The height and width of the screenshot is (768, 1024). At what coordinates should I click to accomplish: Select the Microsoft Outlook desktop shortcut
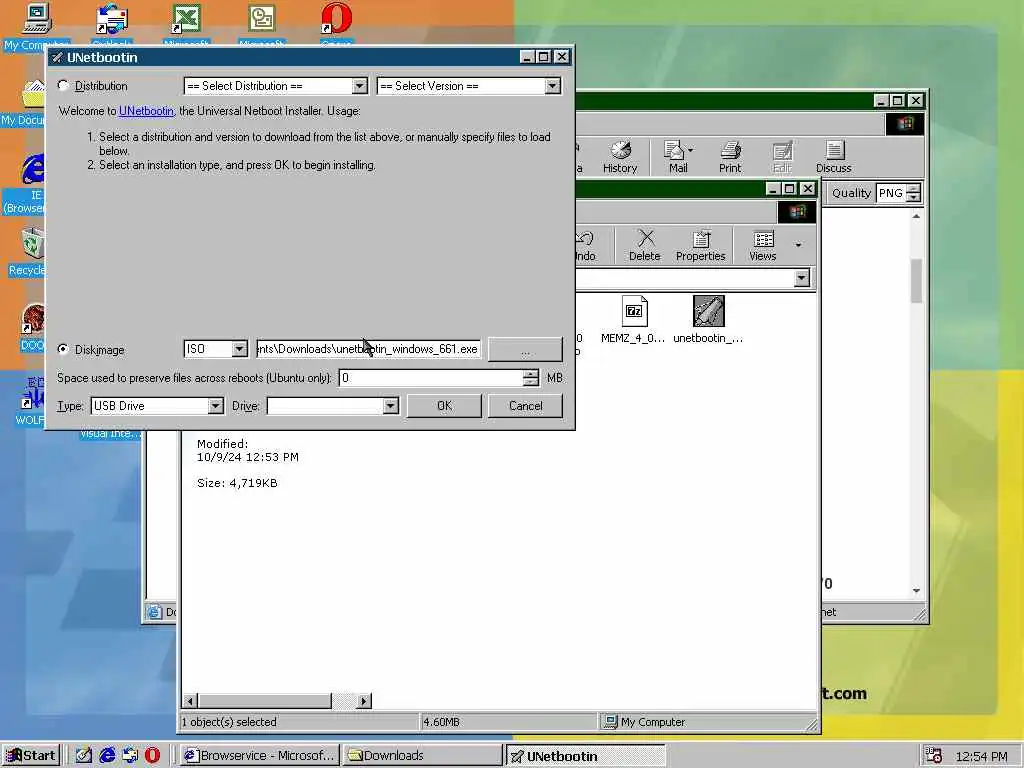pos(261,26)
